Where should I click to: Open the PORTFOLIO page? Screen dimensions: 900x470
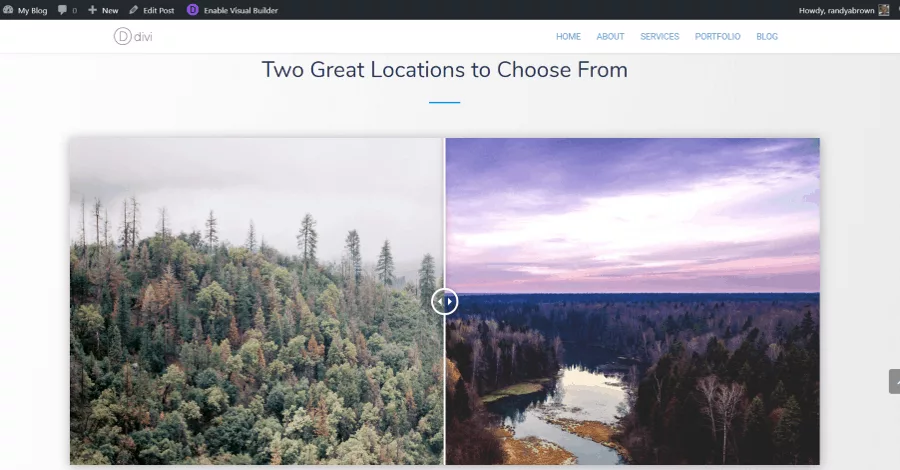click(717, 36)
